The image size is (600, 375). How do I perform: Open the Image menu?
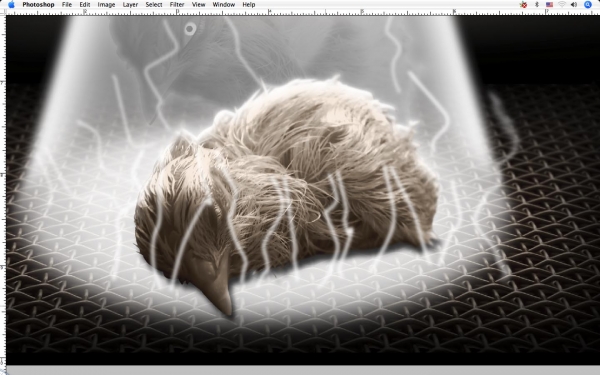[x=106, y=5]
